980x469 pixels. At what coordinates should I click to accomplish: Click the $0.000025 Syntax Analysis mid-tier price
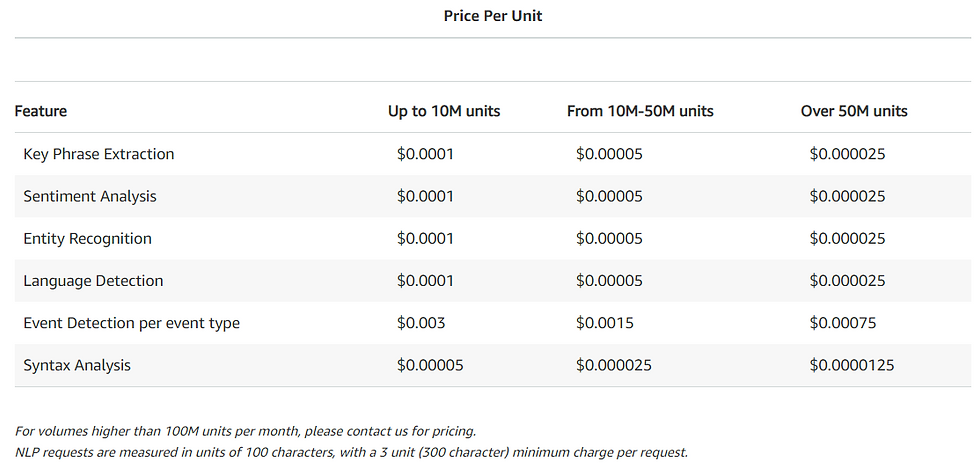613,365
